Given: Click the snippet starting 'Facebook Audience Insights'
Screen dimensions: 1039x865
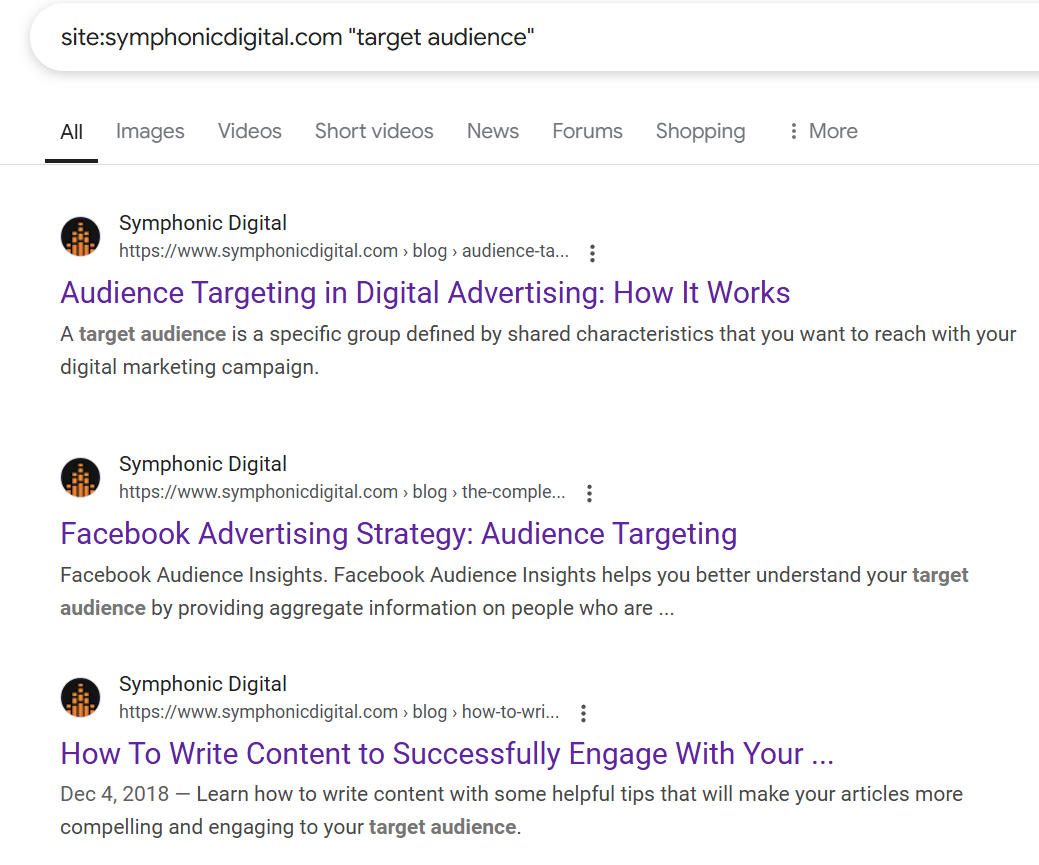Looking at the screenshot, I should pos(514,591).
